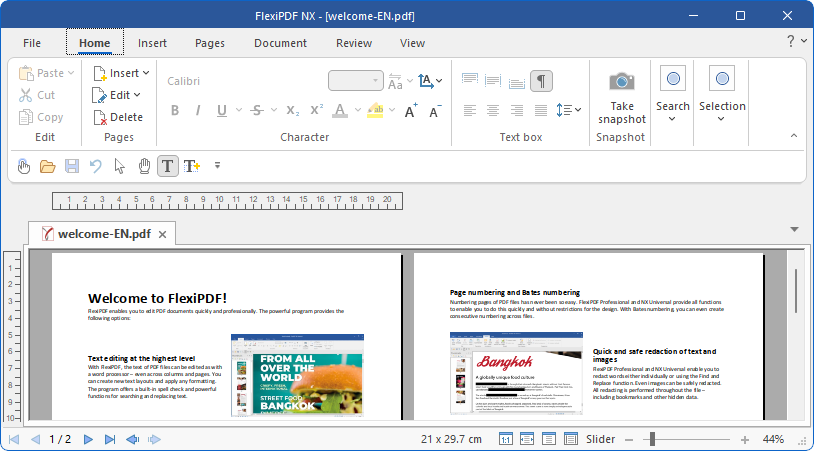Toggle the paragraph marks (pilcrow) button
Viewport: 814px width, 451px height.
click(x=541, y=81)
